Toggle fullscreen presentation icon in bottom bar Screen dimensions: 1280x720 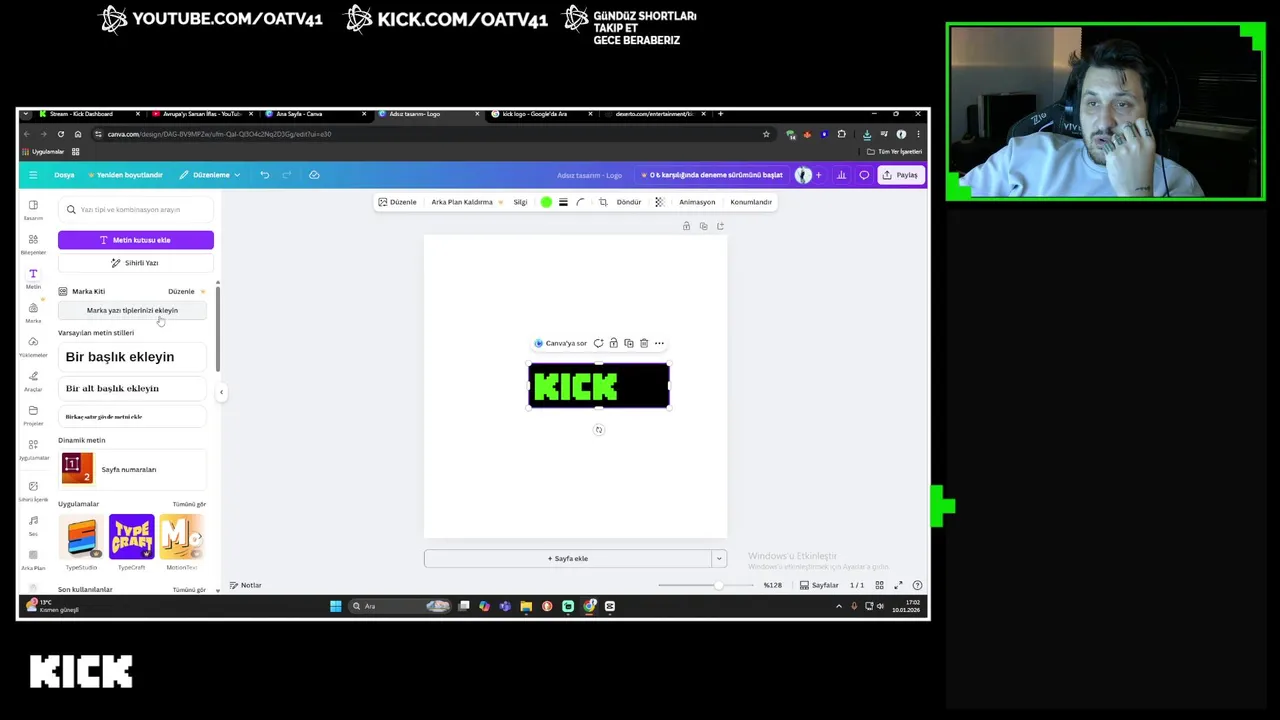(x=898, y=585)
